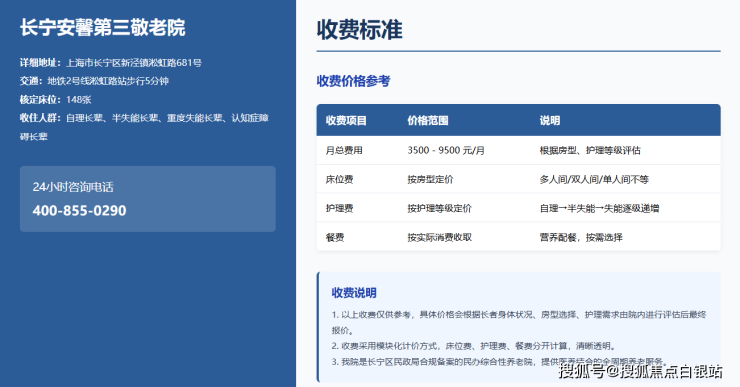Click the 收费标准 heading

(x=360, y=29)
